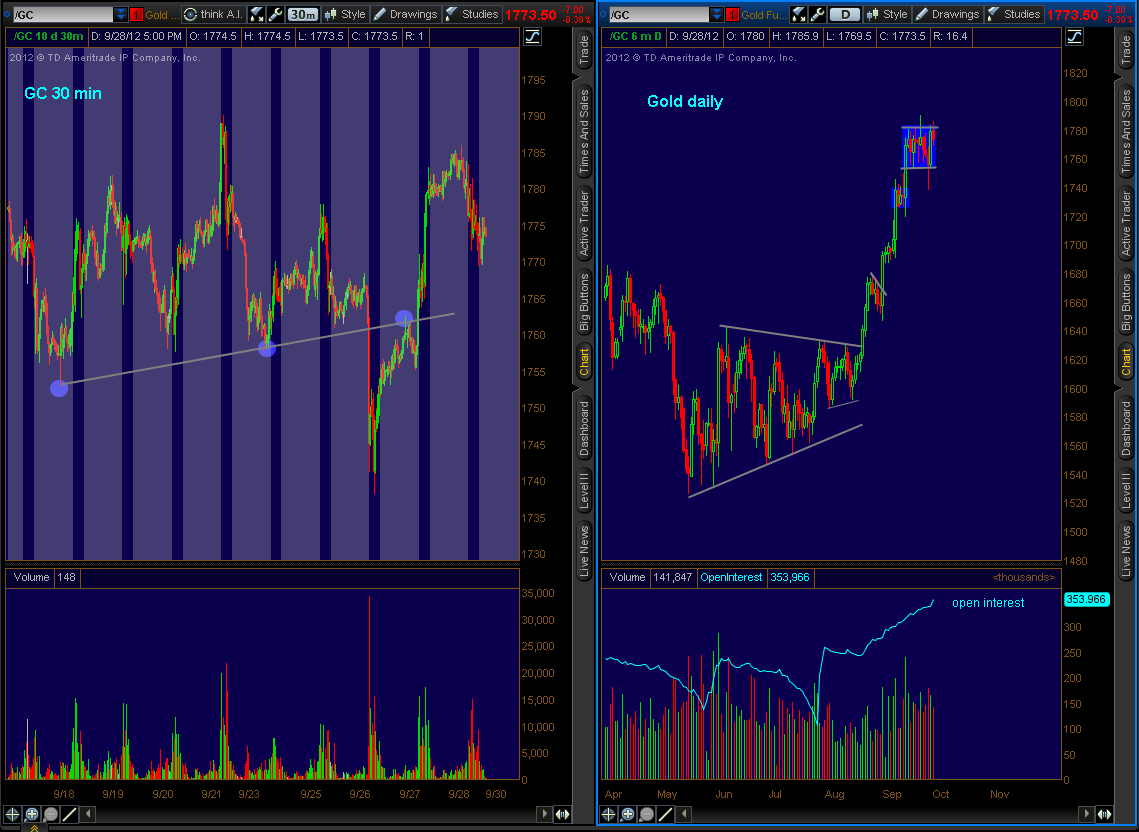Viewport: 1139px width, 832px height.
Task: Open the Times And Sales side tab on the far right
Action: (1126, 130)
